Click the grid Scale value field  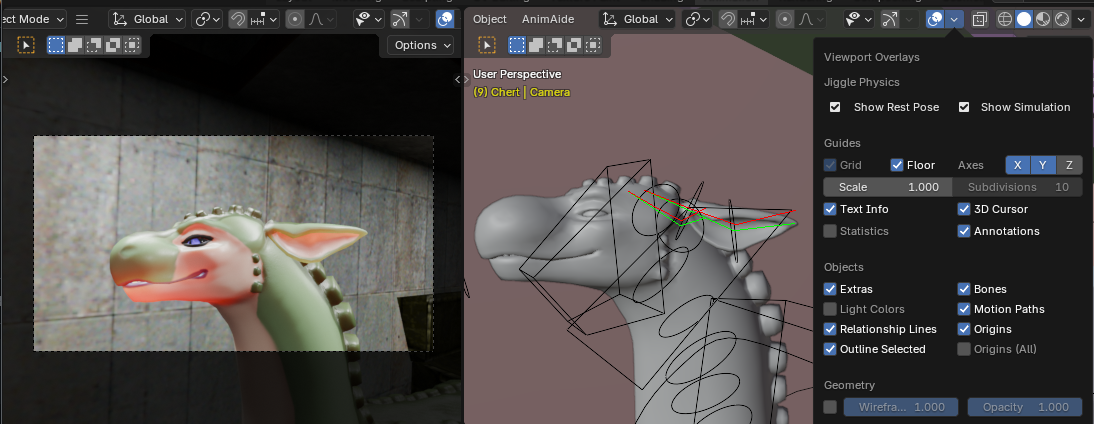[887, 187]
